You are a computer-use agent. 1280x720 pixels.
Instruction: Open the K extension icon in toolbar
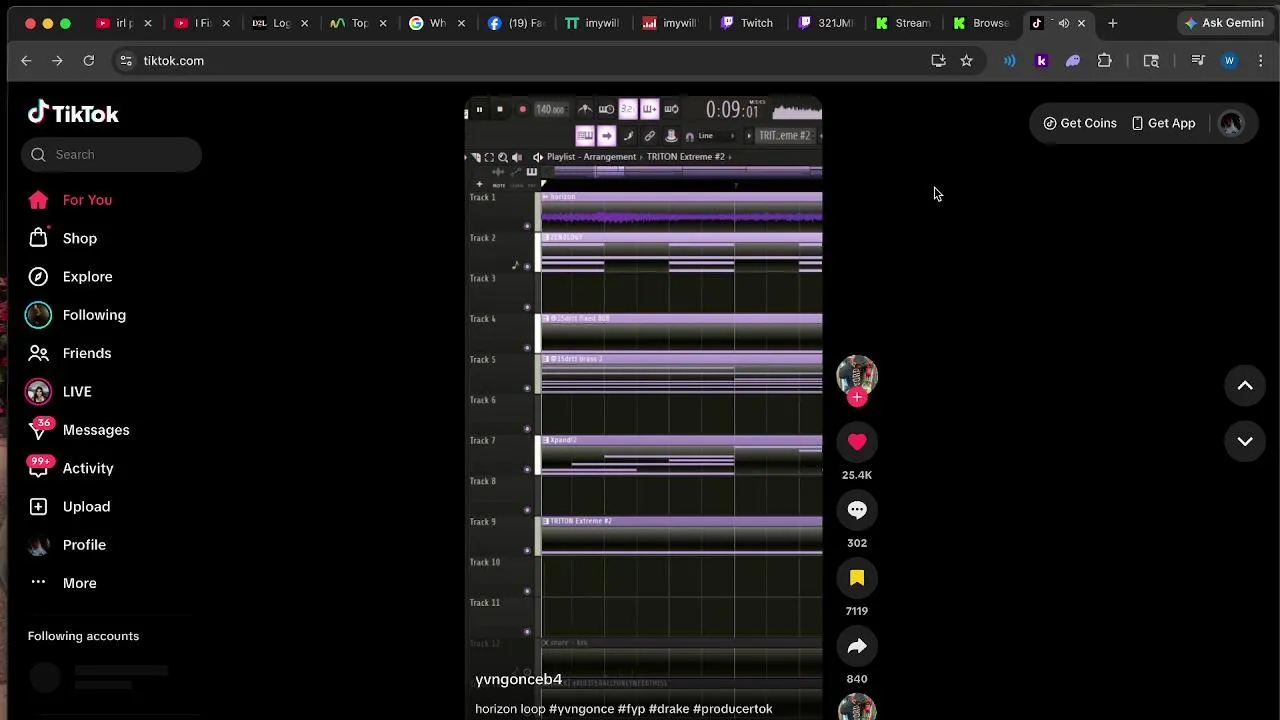pos(1041,61)
